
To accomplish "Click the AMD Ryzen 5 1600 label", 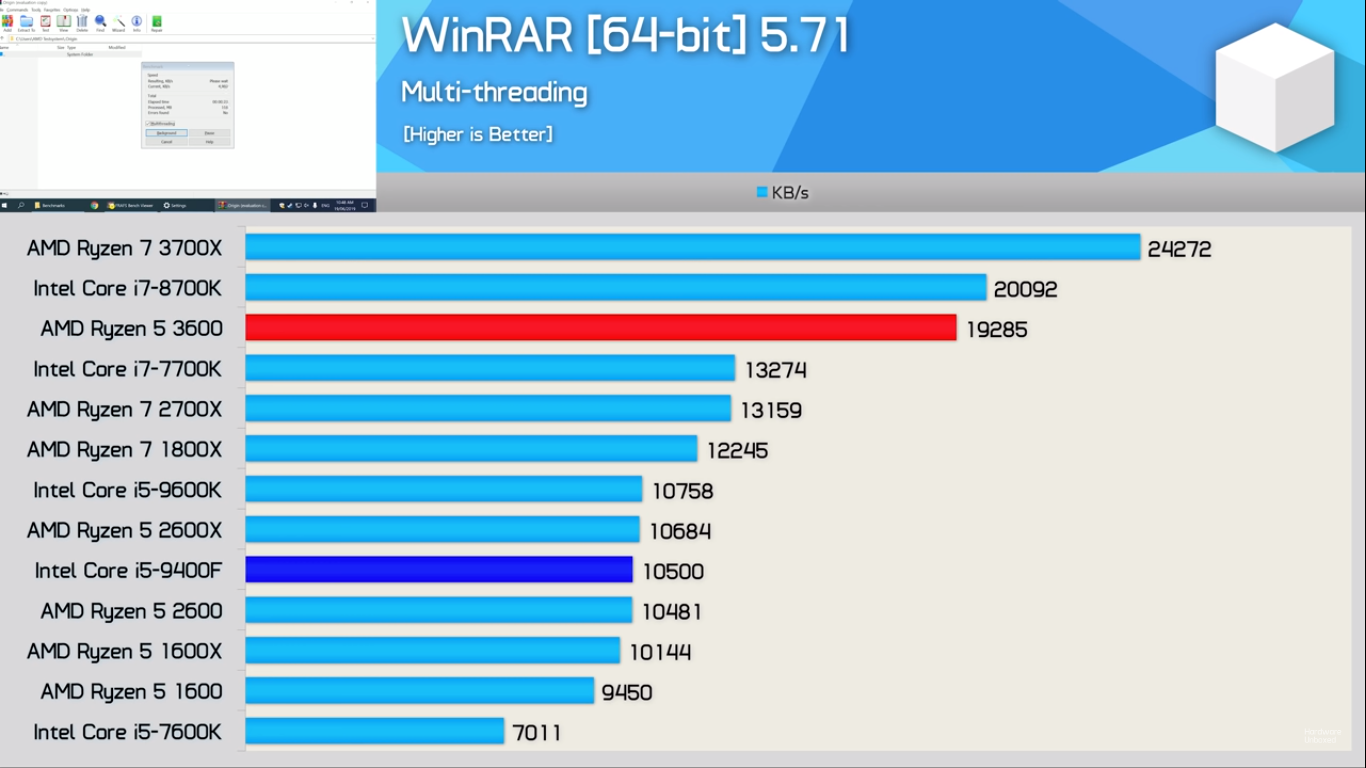I will (132, 691).
